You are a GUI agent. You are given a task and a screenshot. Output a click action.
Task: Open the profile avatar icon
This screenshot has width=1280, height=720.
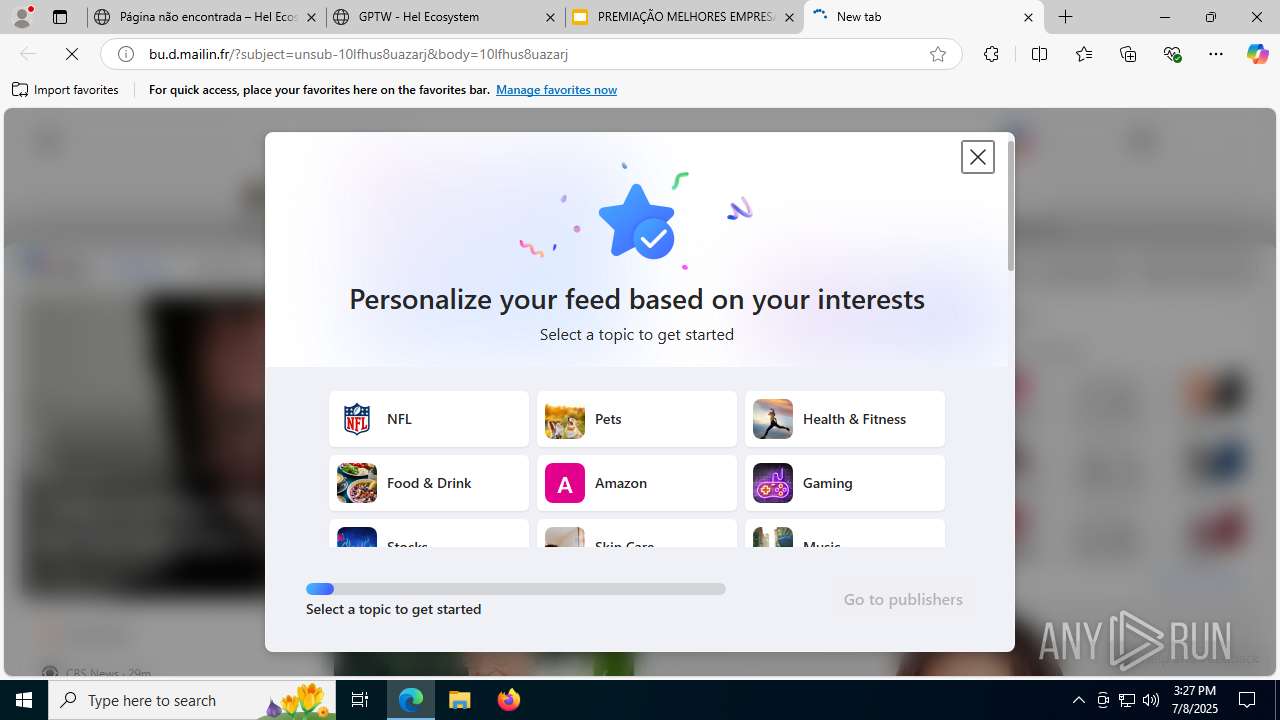22,17
